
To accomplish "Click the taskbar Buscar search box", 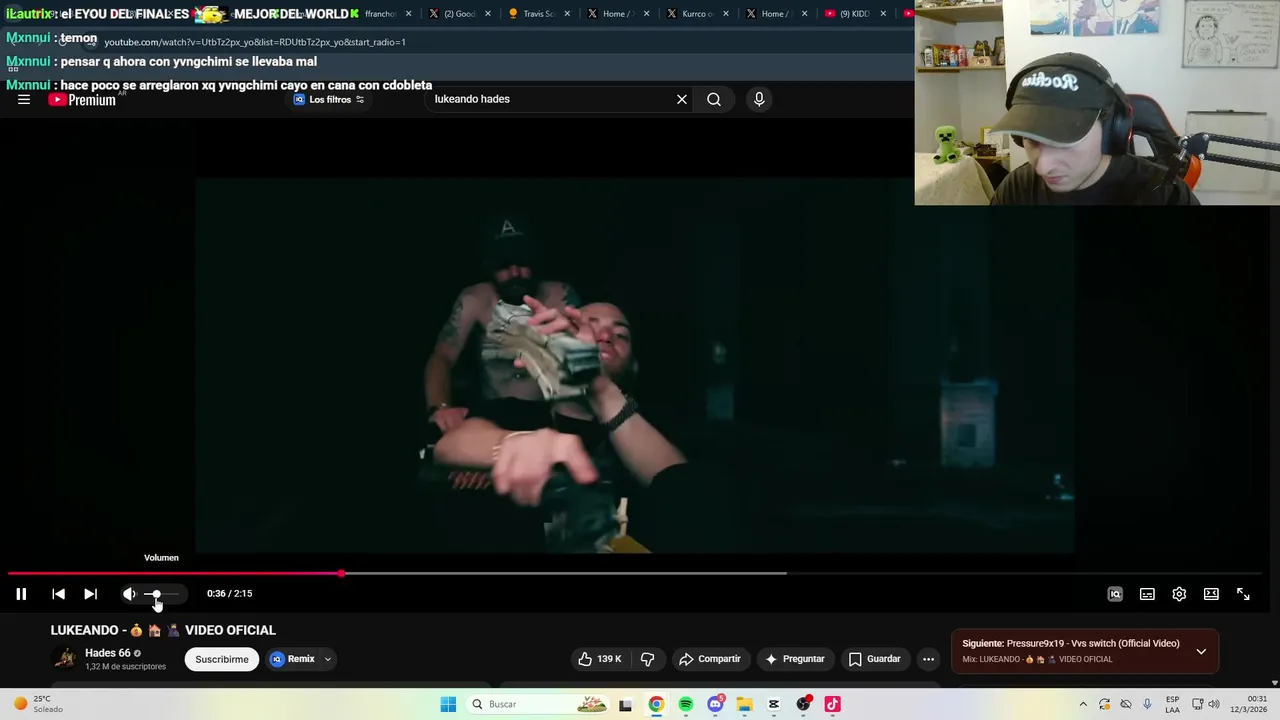I will click(538, 704).
